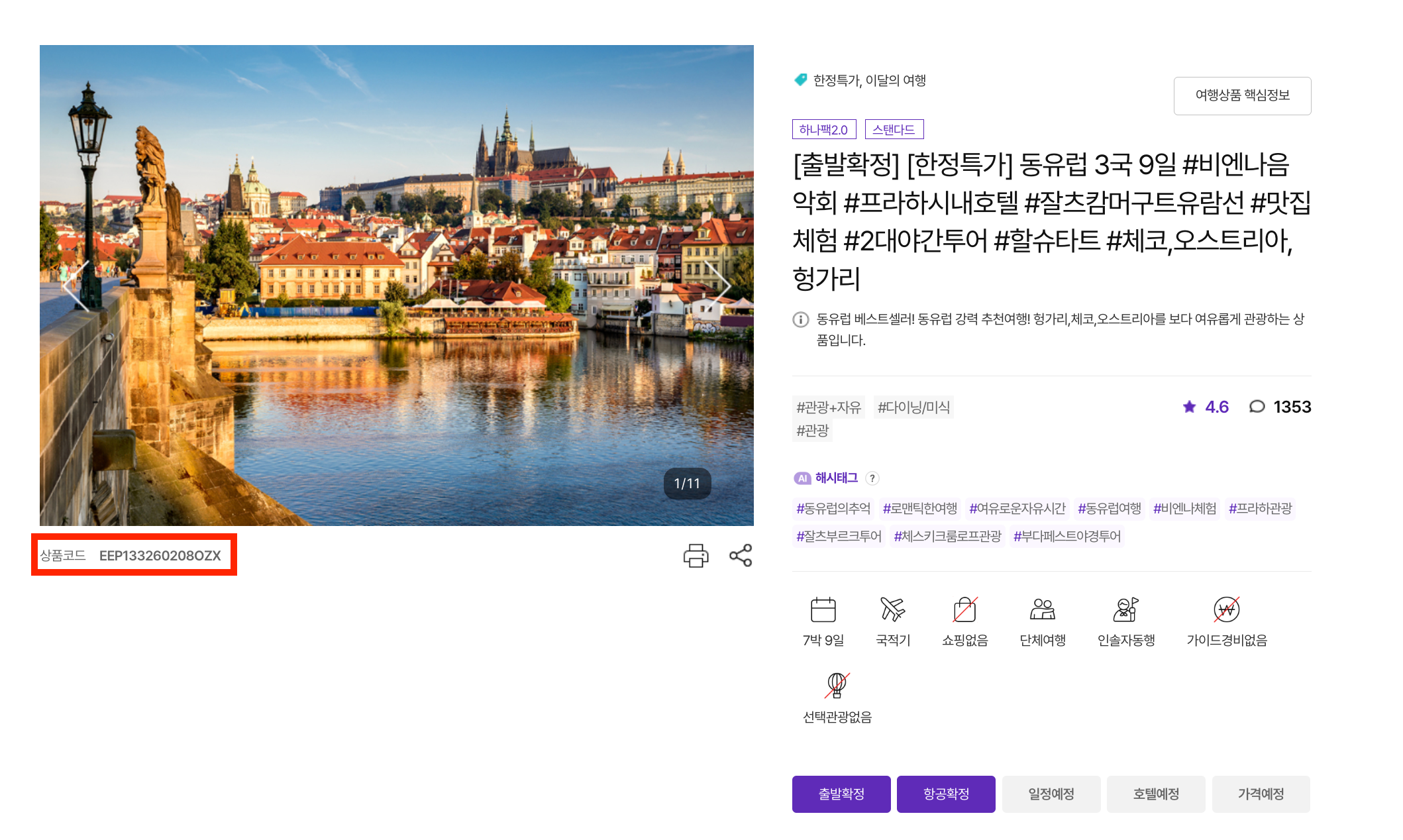The height and width of the screenshot is (840, 1403).
Task: Click the purple star rating icon
Action: 1189,407
